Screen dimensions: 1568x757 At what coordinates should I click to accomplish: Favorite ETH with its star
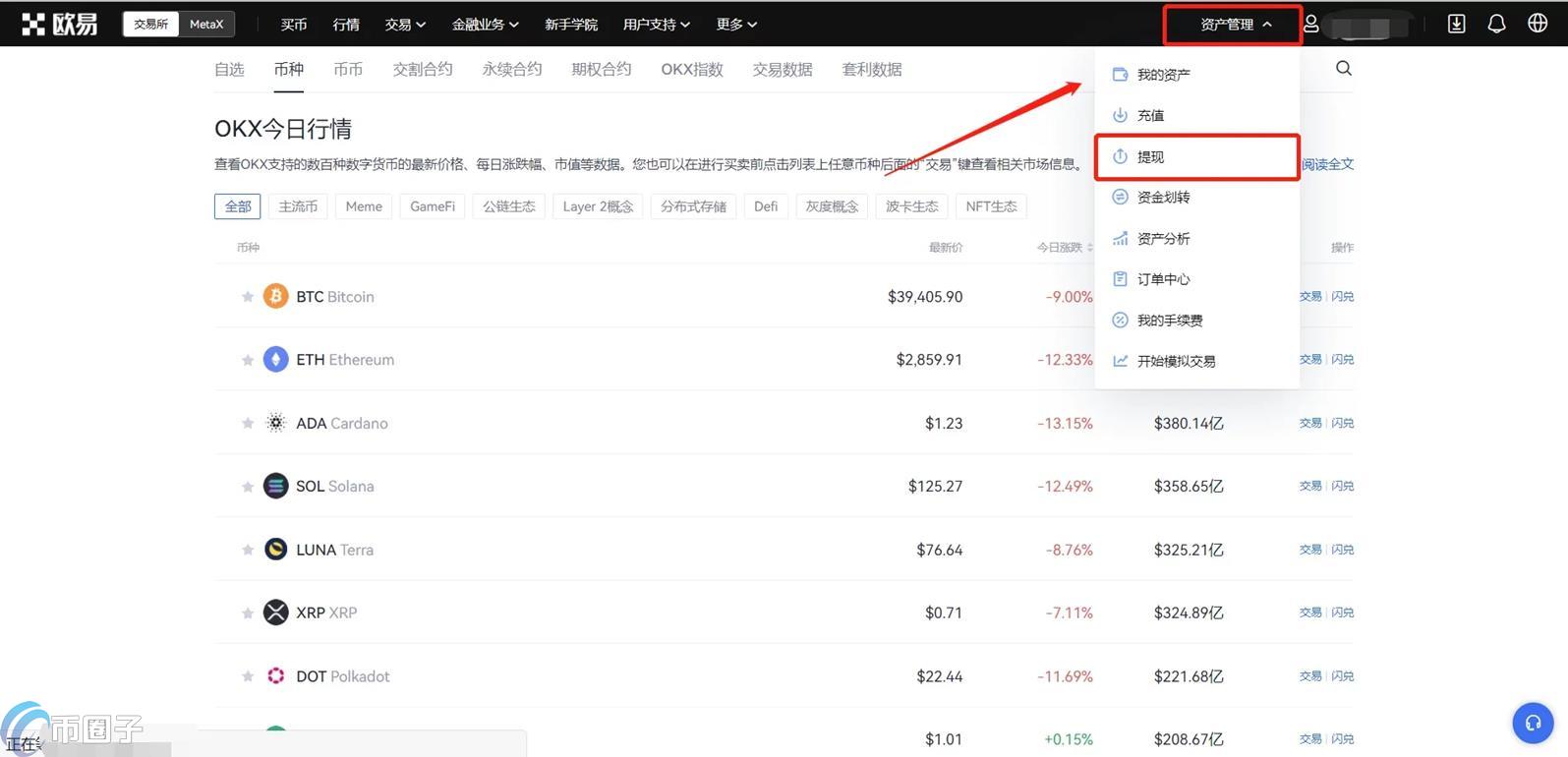(248, 360)
